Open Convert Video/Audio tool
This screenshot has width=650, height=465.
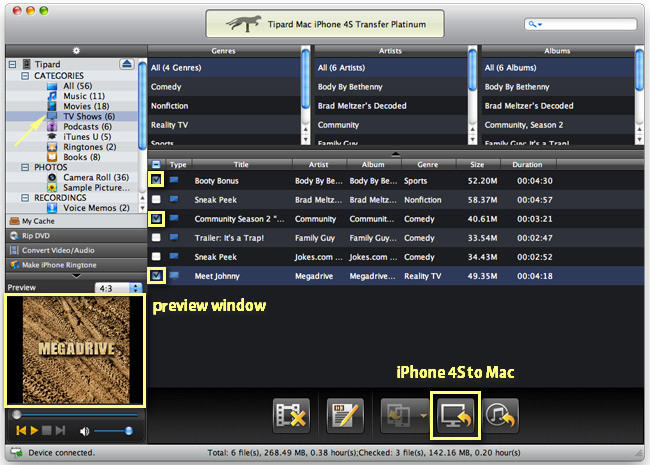[76, 250]
